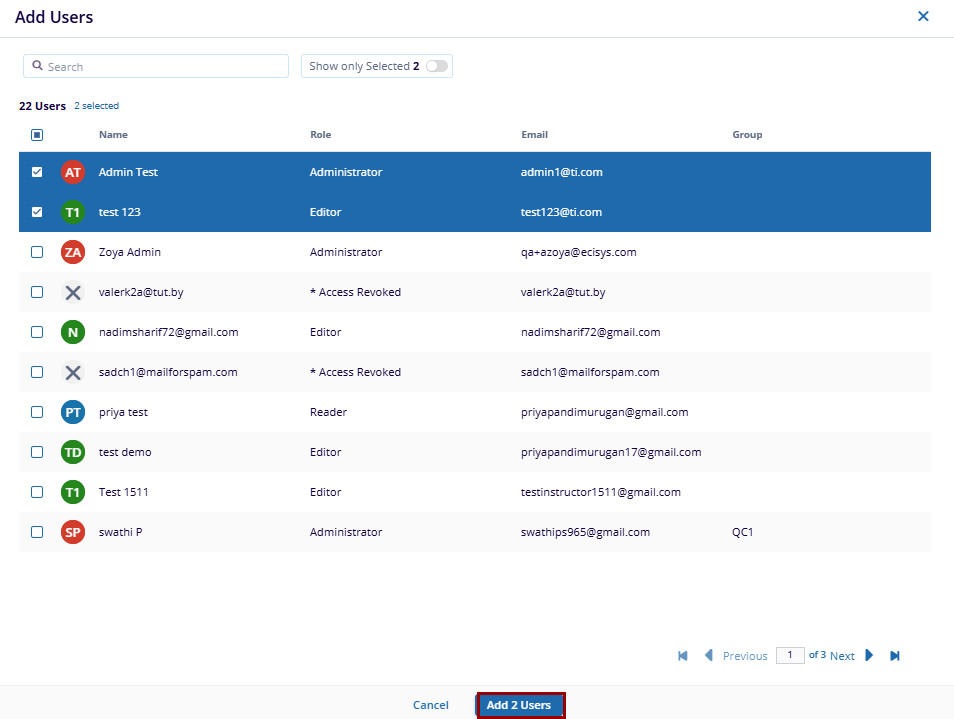Click the ZA avatar for Zoya Admin
The height and width of the screenshot is (719, 954).
click(x=72, y=252)
